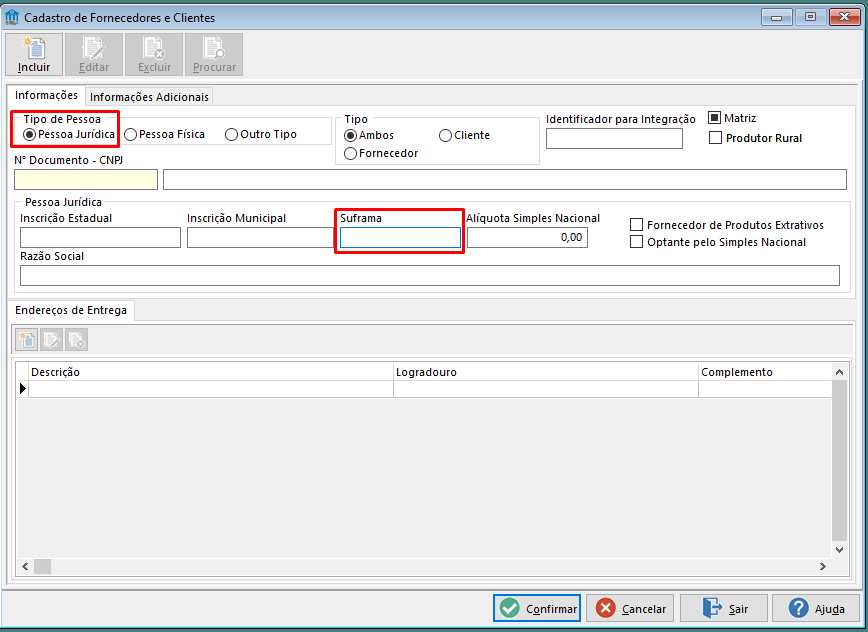Click first row Descrição cell

(x=211, y=388)
